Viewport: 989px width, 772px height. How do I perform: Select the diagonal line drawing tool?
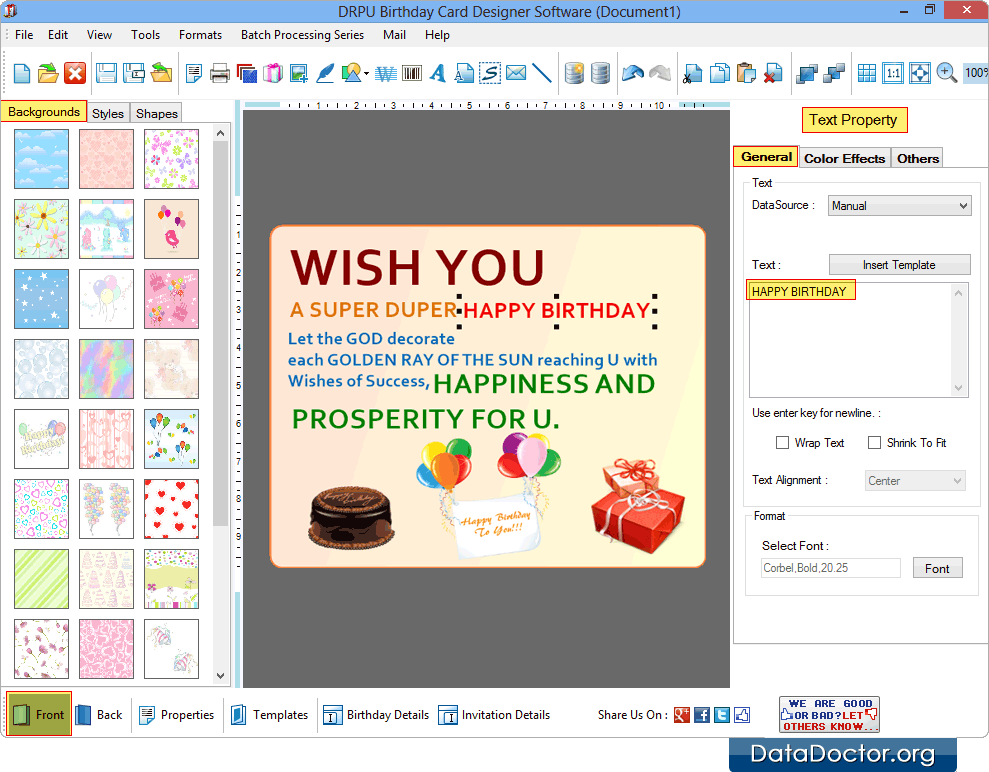click(x=542, y=74)
